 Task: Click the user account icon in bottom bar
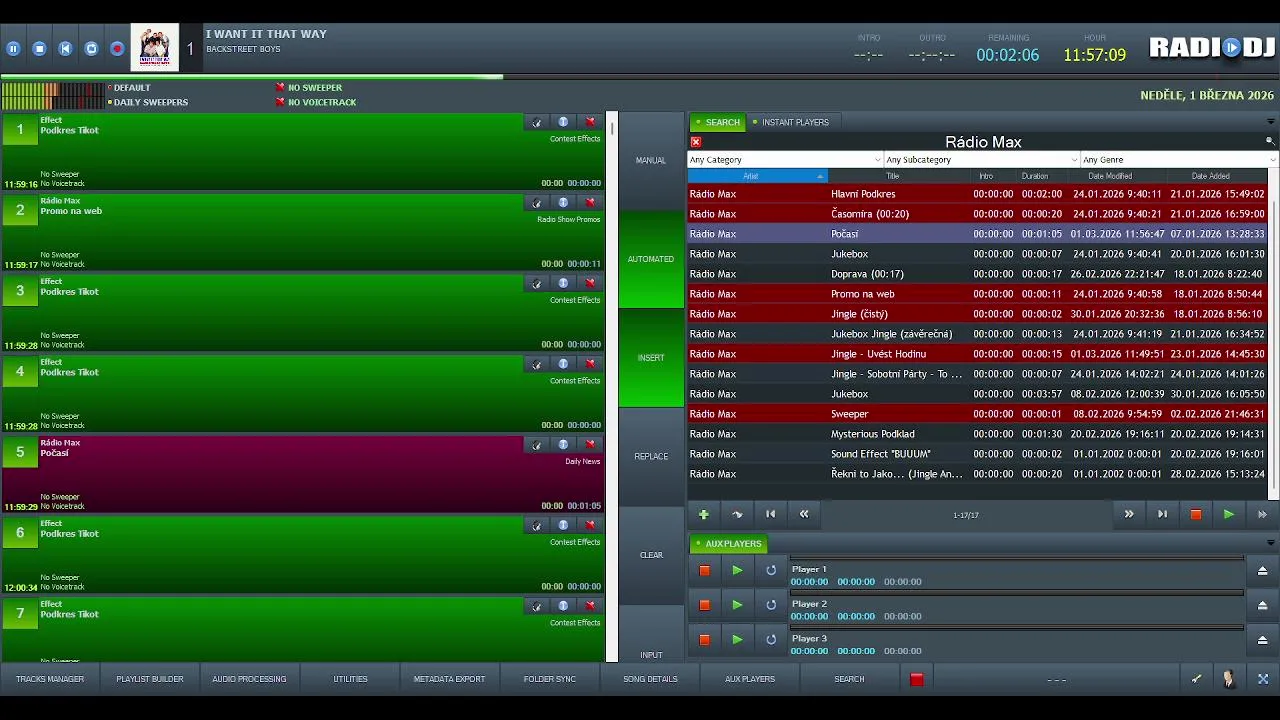(1229, 679)
